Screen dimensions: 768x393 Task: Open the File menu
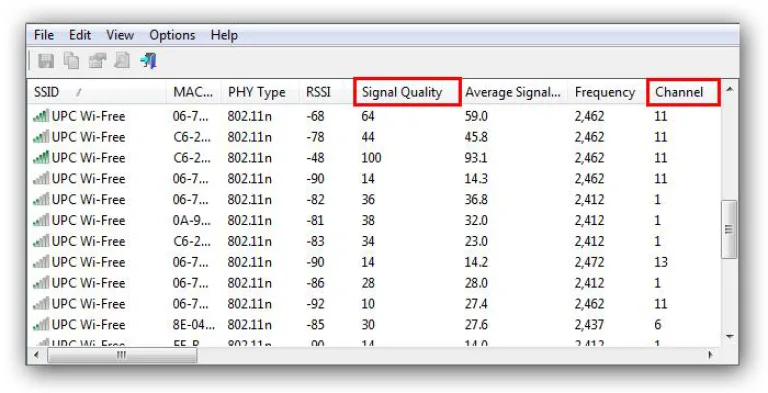[44, 35]
